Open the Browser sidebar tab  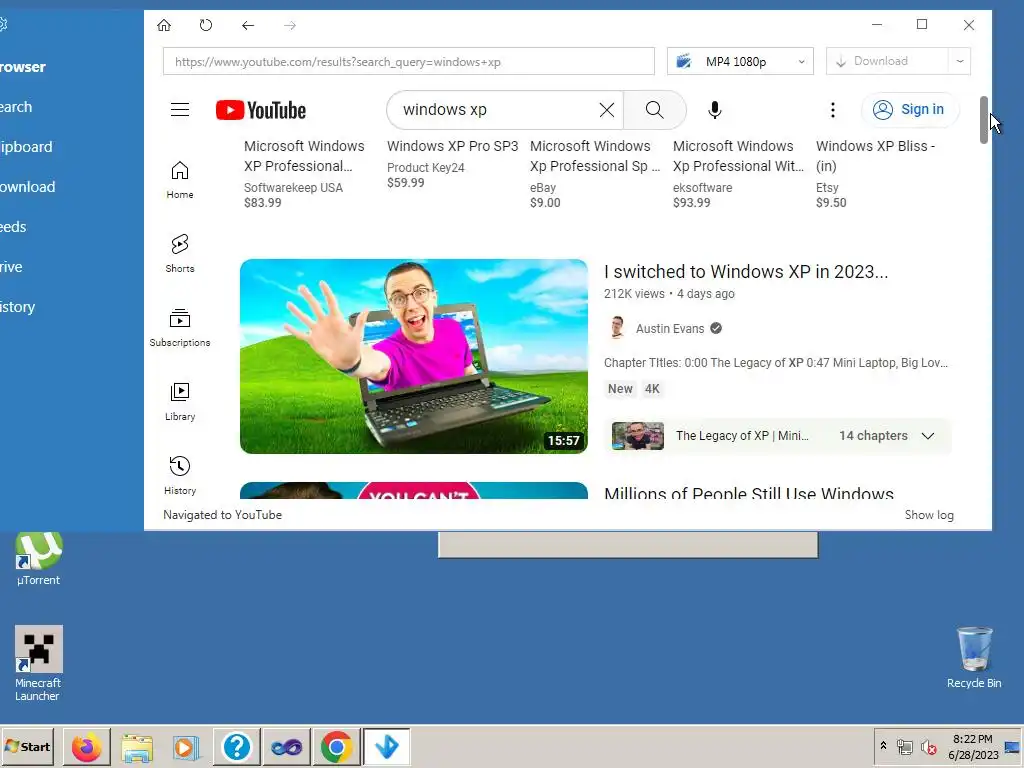click(x=22, y=67)
